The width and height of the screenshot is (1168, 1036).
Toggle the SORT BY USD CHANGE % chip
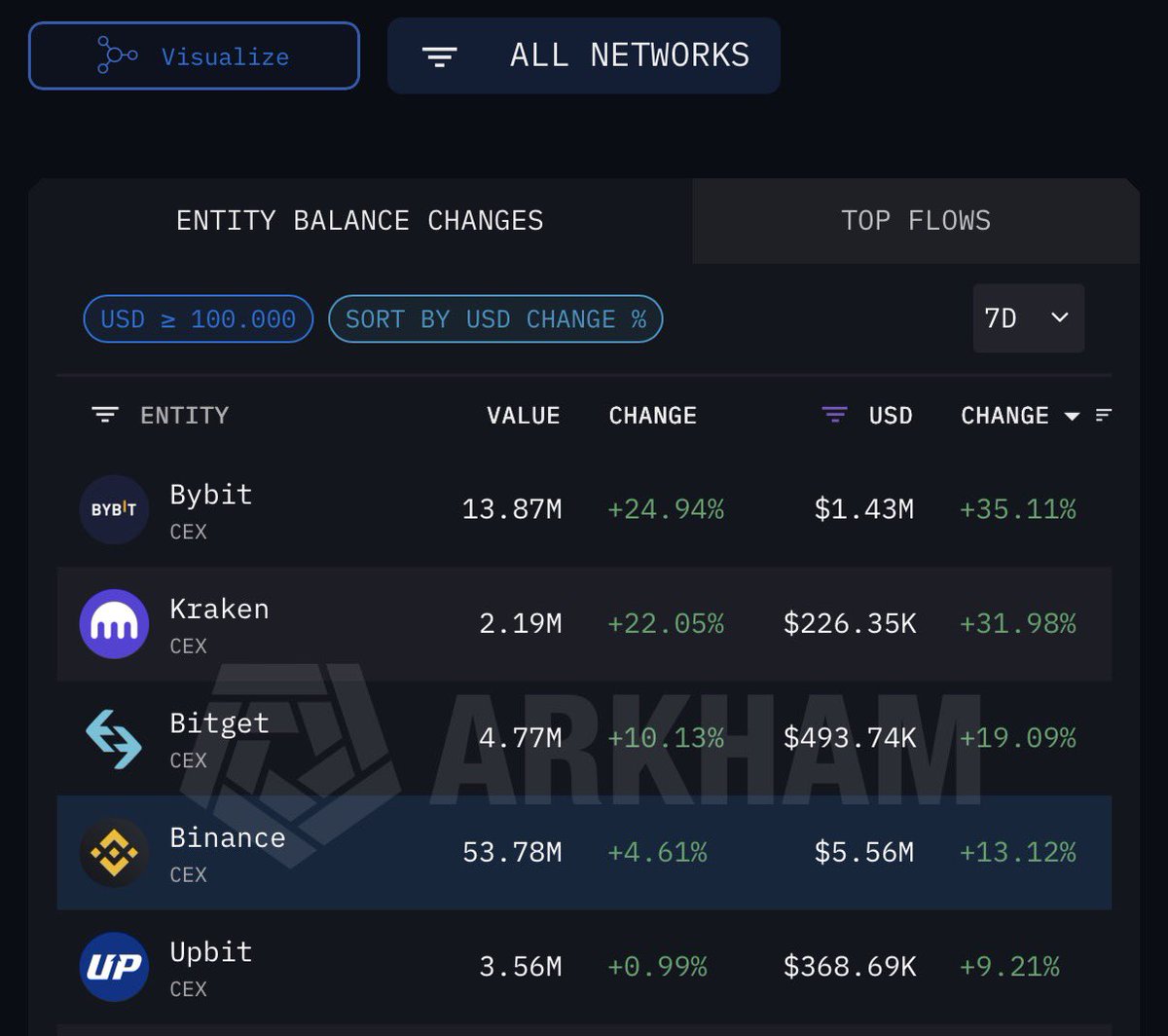tap(495, 319)
